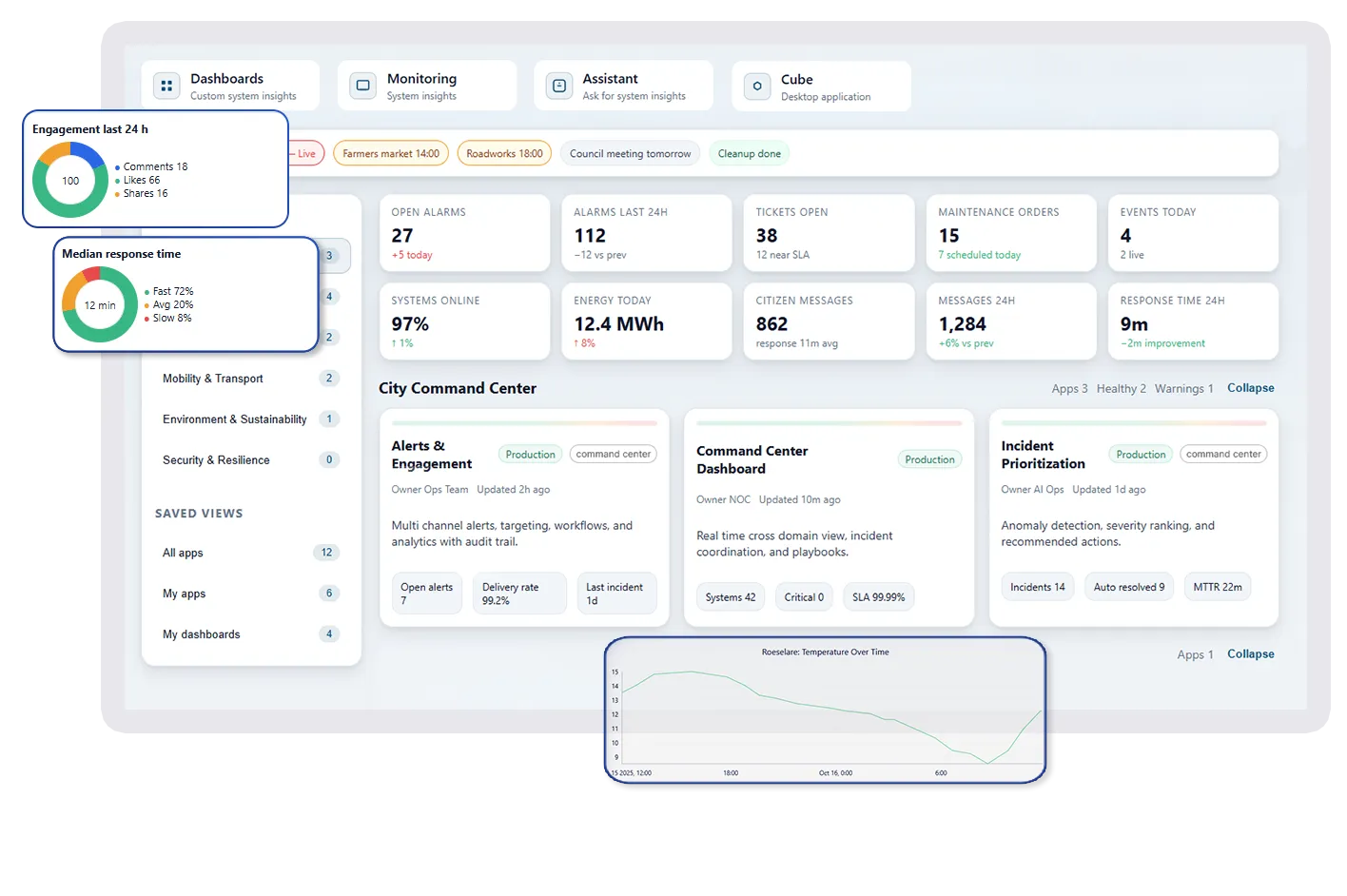Click the Monitoring screen icon
The image size is (1347, 896).
pos(362,86)
